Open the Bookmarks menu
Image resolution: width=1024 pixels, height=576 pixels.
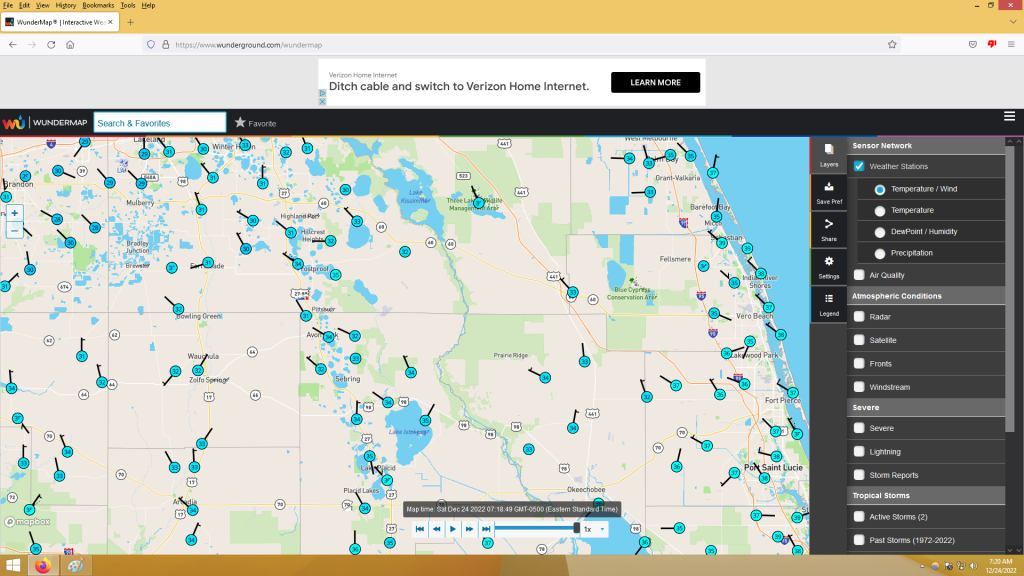(x=98, y=5)
